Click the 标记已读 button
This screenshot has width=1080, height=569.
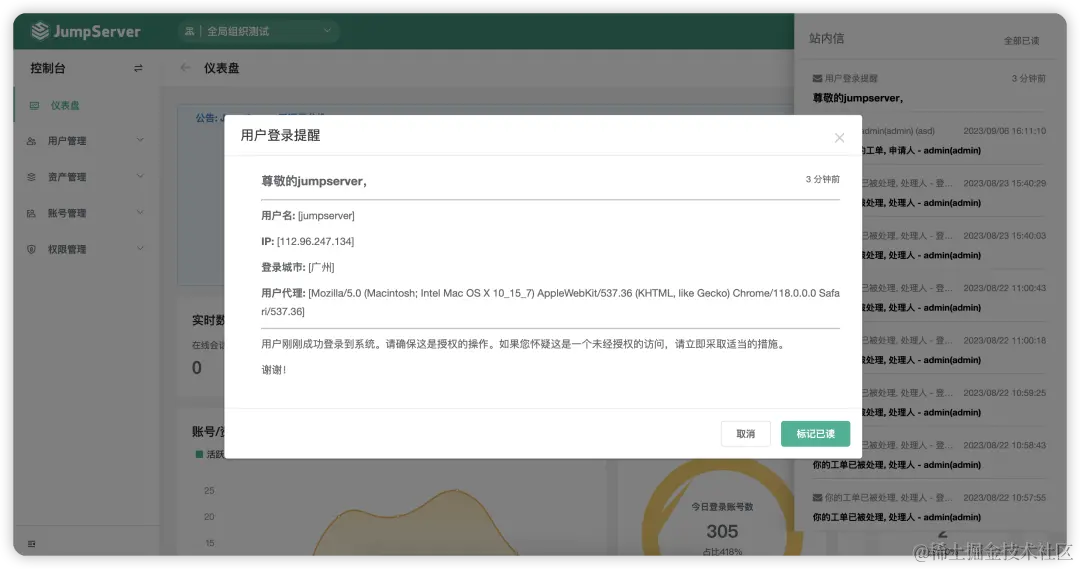coord(815,434)
